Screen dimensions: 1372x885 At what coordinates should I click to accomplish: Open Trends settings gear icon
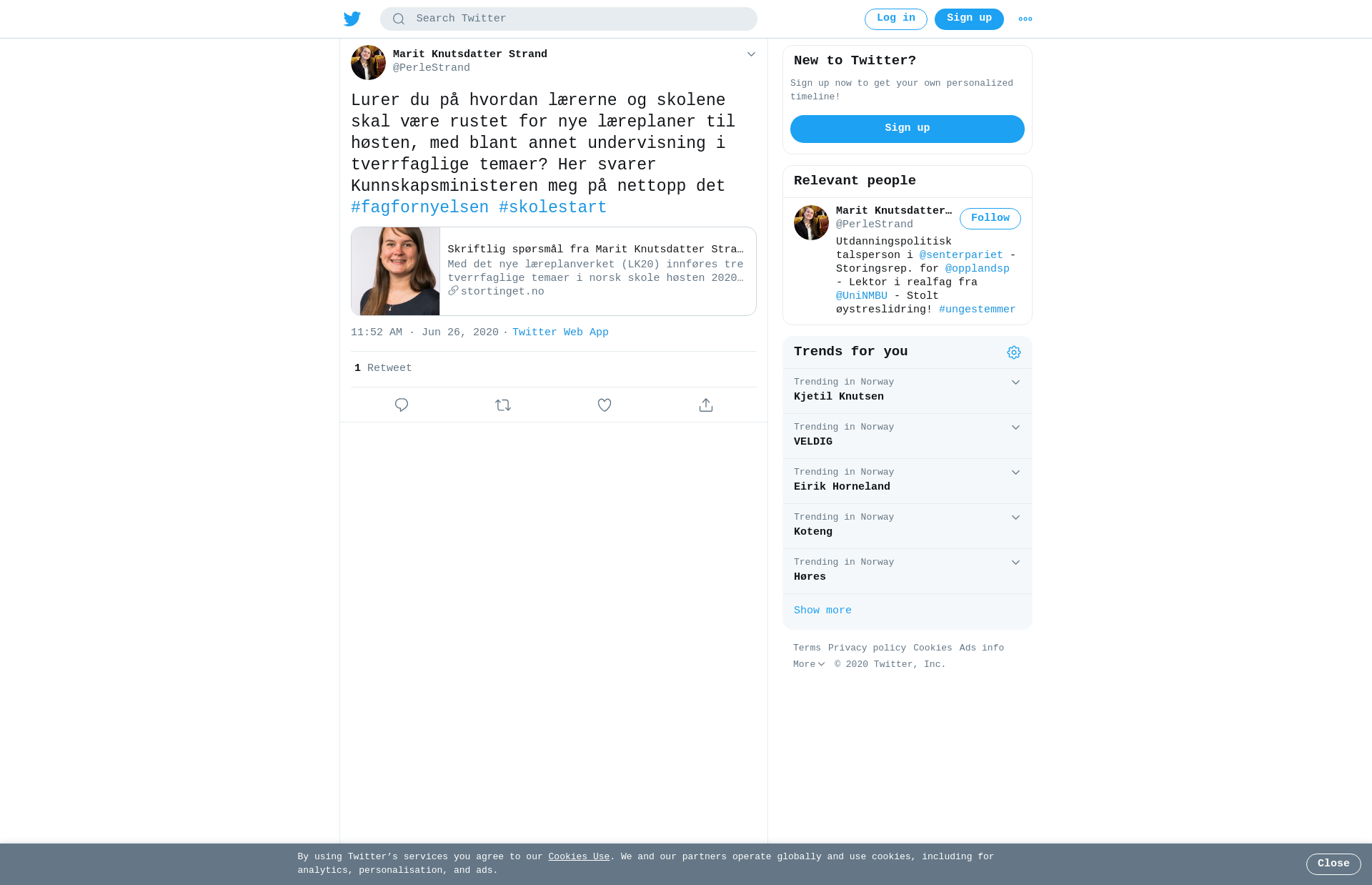1014,352
